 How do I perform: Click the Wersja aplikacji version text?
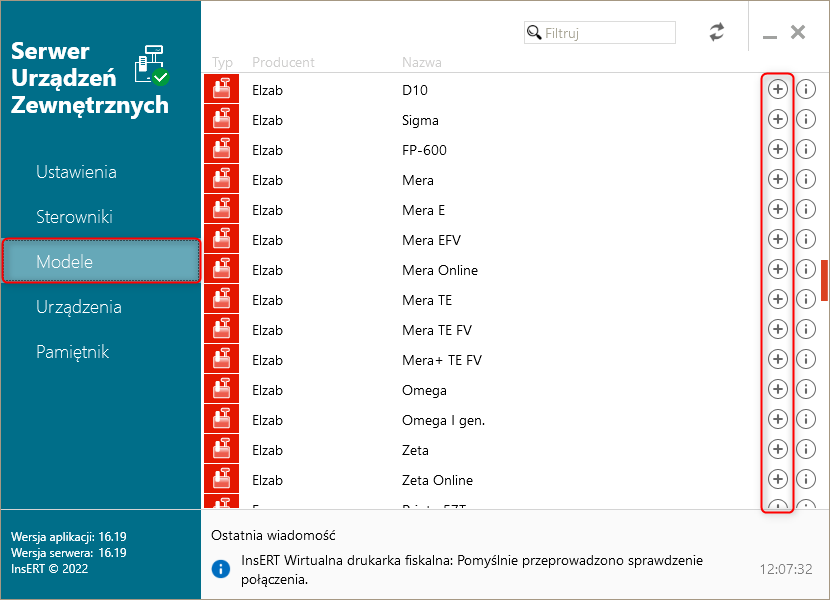[x=69, y=536]
